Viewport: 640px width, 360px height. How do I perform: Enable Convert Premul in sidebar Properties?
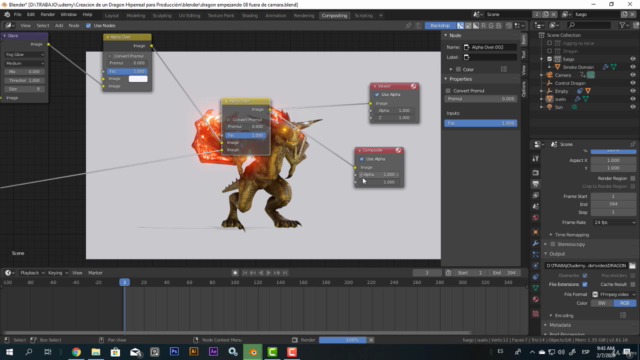tap(448, 91)
